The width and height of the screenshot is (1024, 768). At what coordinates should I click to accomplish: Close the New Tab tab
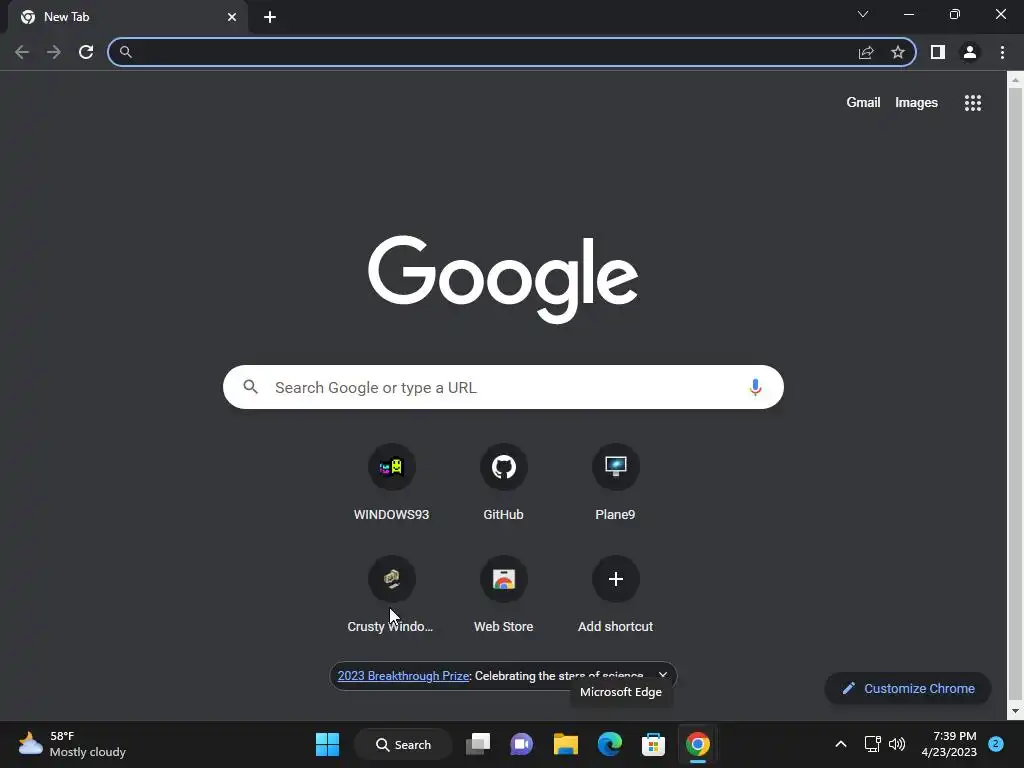point(232,17)
